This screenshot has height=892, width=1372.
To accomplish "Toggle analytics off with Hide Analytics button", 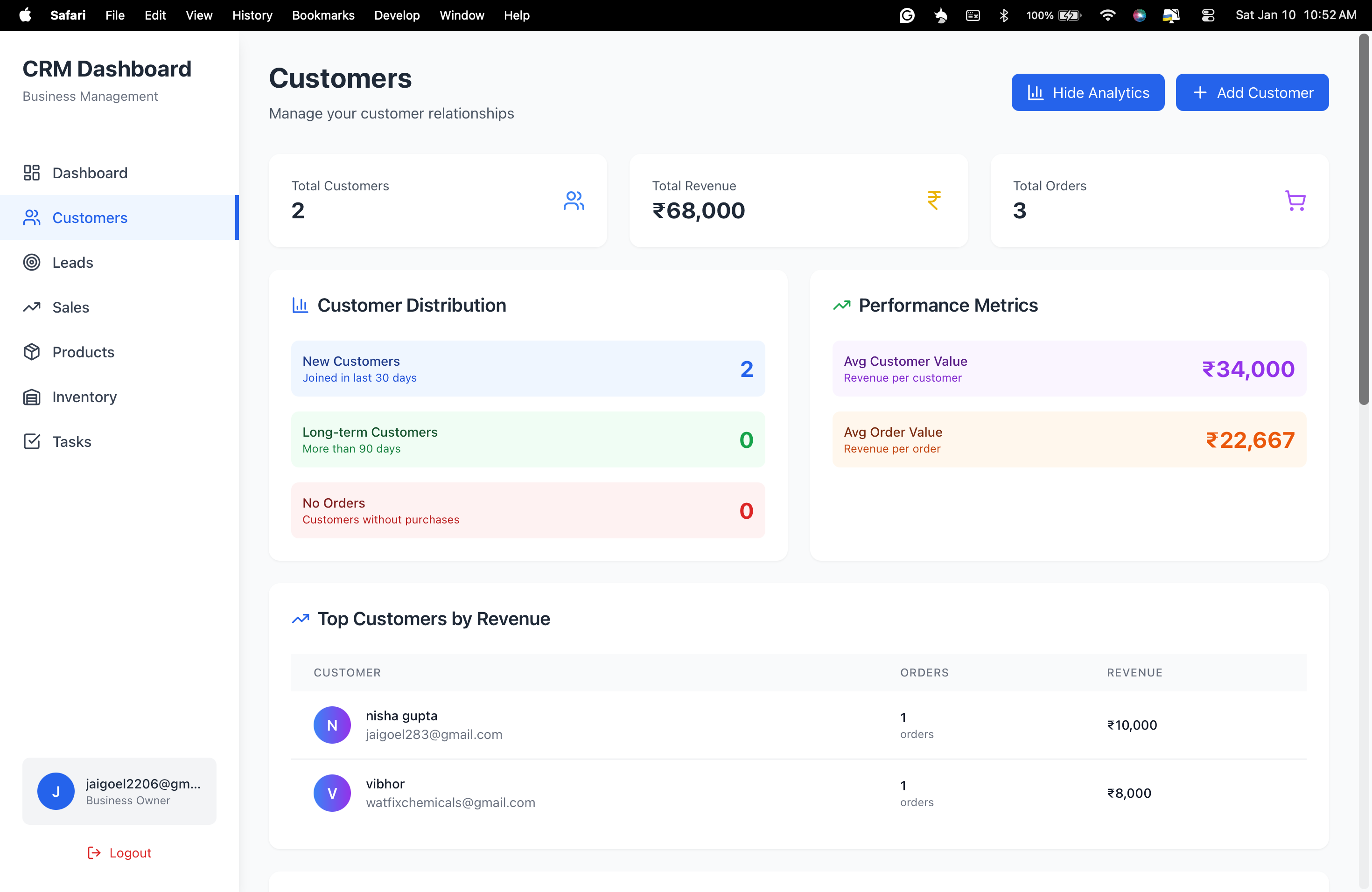I will [1088, 92].
